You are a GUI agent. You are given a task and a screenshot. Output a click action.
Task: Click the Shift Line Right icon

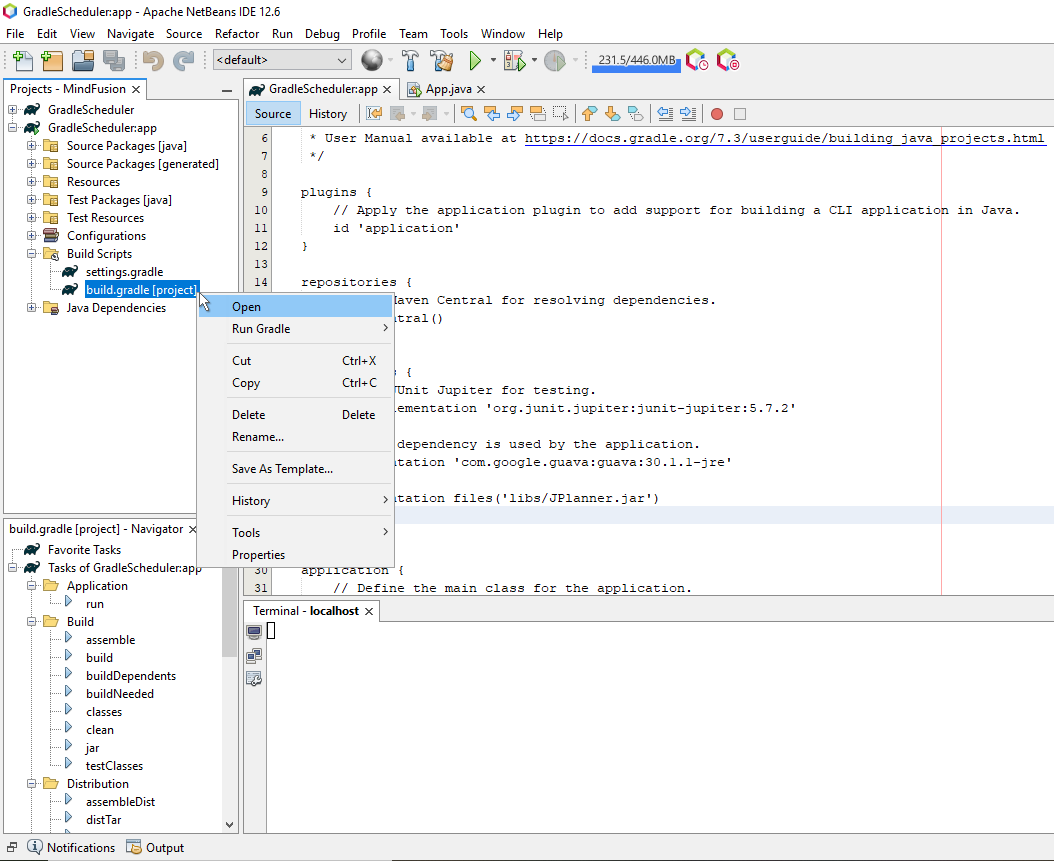(x=687, y=113)
